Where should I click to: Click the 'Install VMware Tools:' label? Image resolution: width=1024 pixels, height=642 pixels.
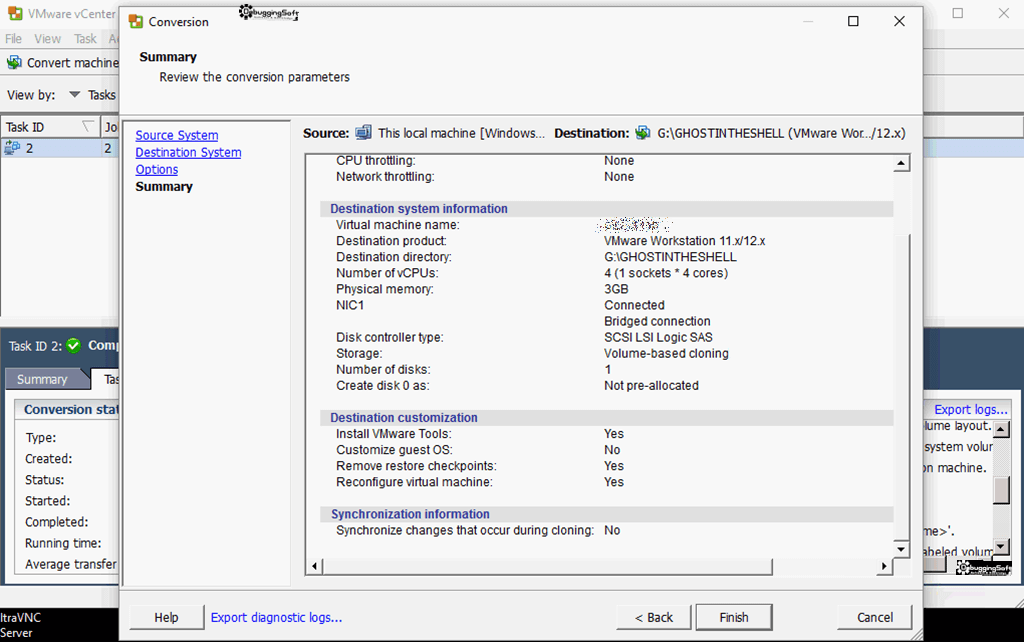(x=394, y=434)
